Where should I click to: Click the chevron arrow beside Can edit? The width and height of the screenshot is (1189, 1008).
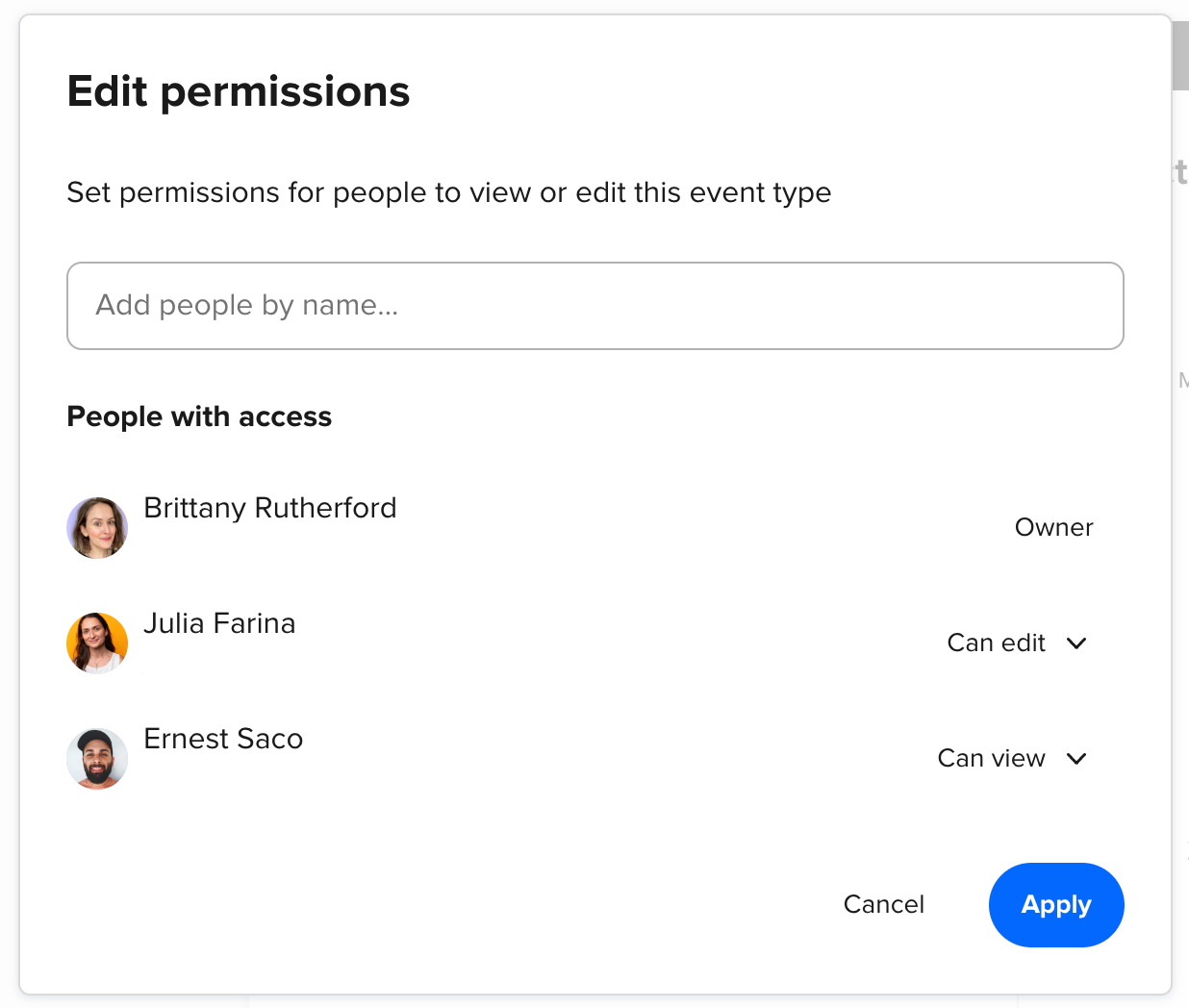coord(1076,643)
